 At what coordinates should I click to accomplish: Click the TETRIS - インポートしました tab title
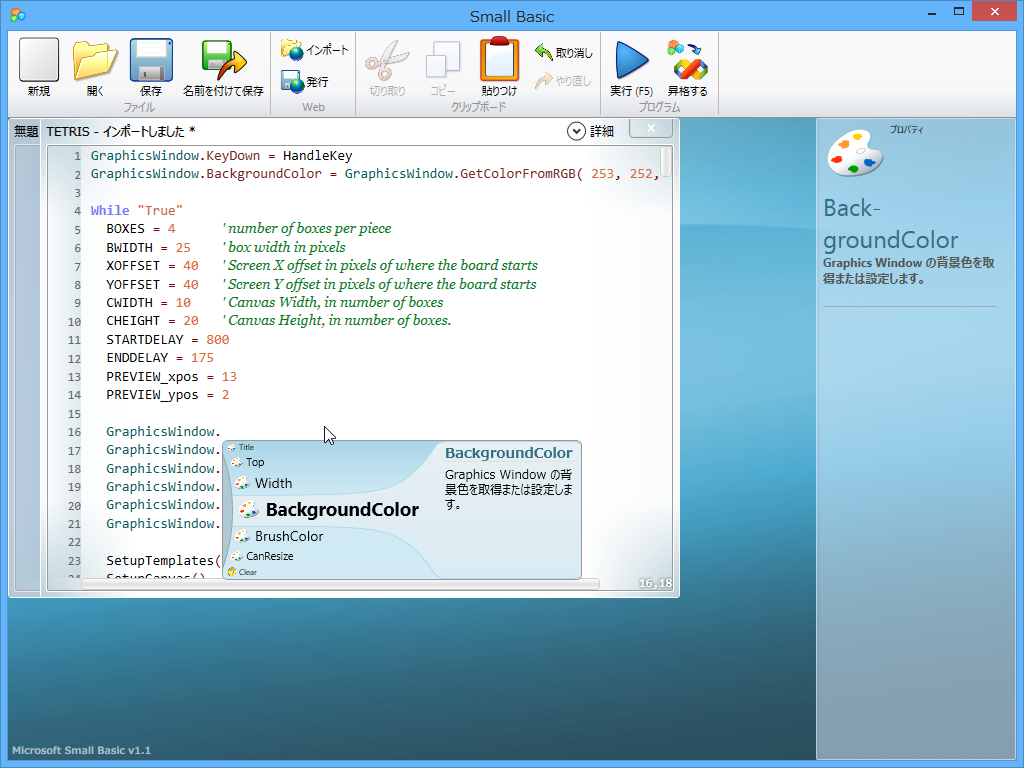[x=121, y=131]
